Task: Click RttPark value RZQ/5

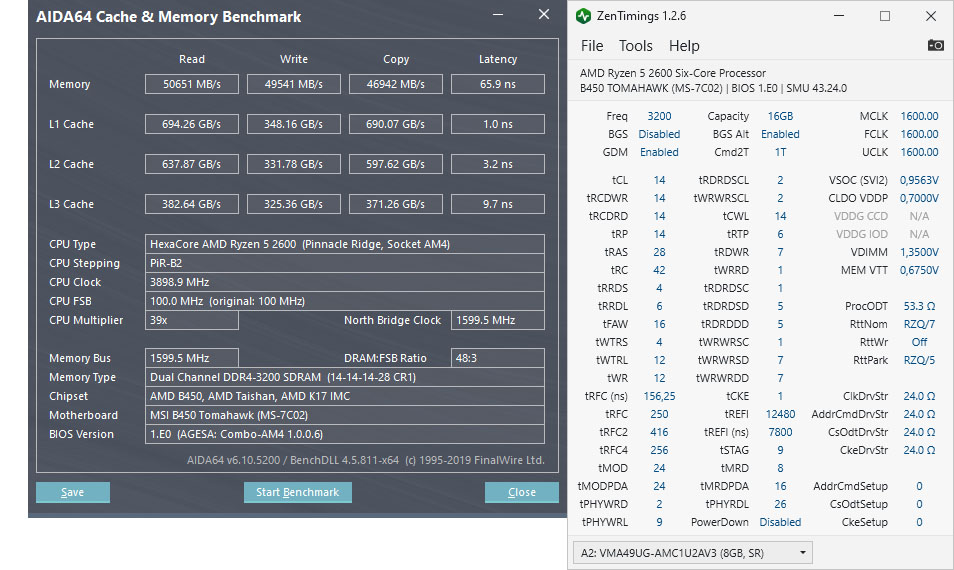Action: pos(919,360)
